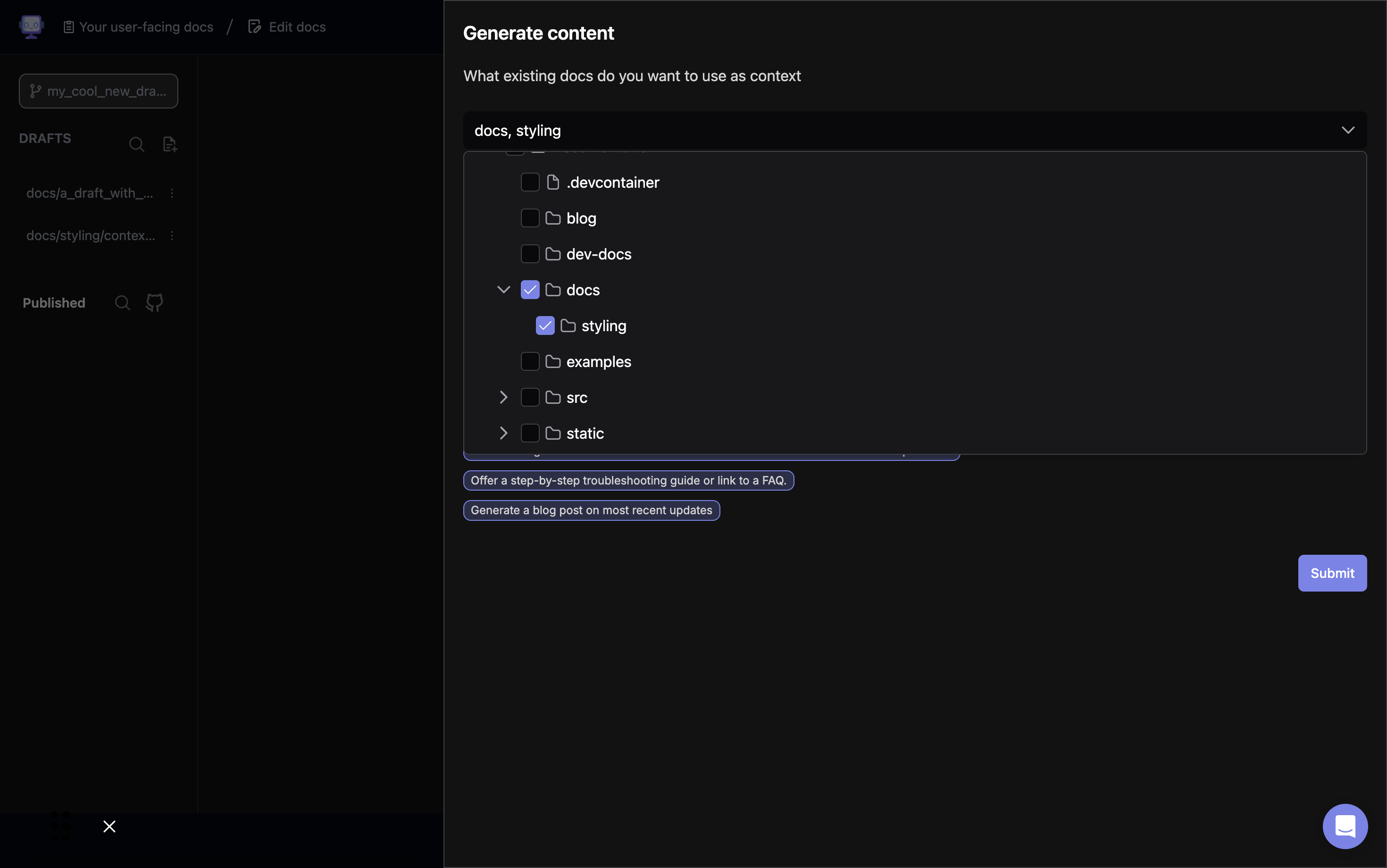Expand the src folder
Screen dimensions: 1387x868
[x=503, y=397]
